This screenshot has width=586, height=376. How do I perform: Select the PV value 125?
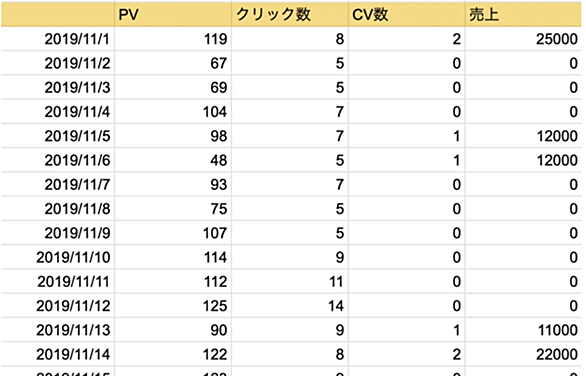point(173,306)
